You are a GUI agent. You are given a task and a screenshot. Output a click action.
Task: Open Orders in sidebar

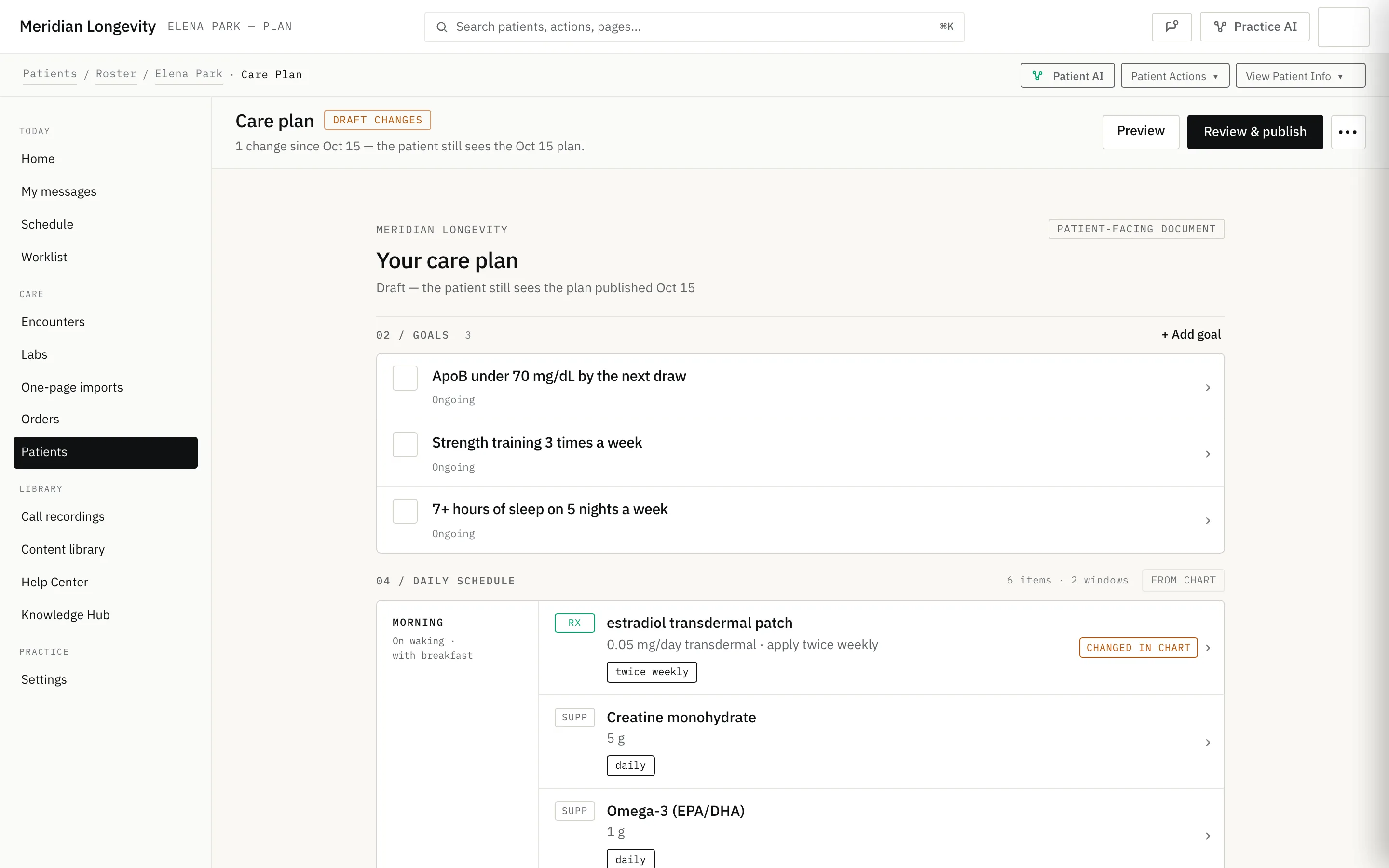point(106,420)
